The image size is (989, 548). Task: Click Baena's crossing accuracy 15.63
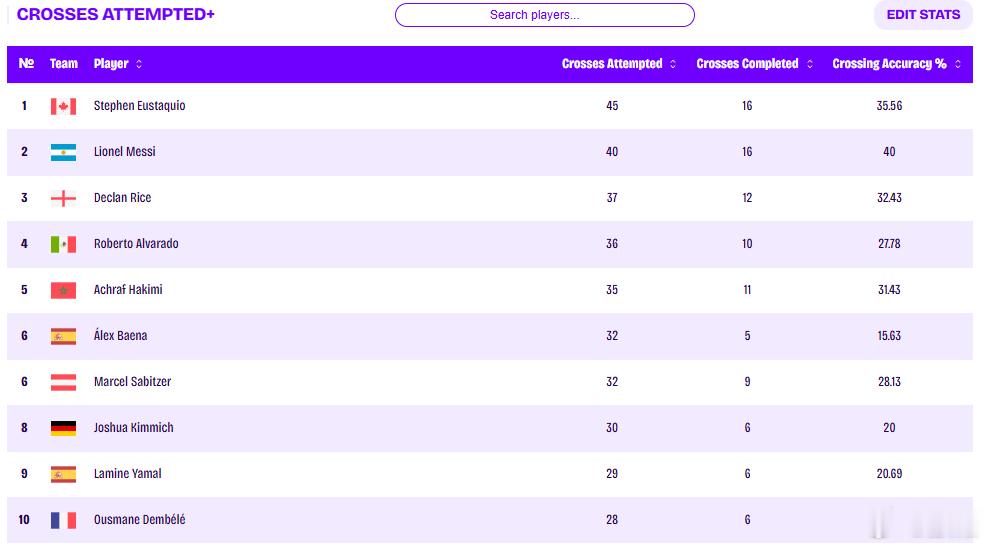(x=889, y=336)
